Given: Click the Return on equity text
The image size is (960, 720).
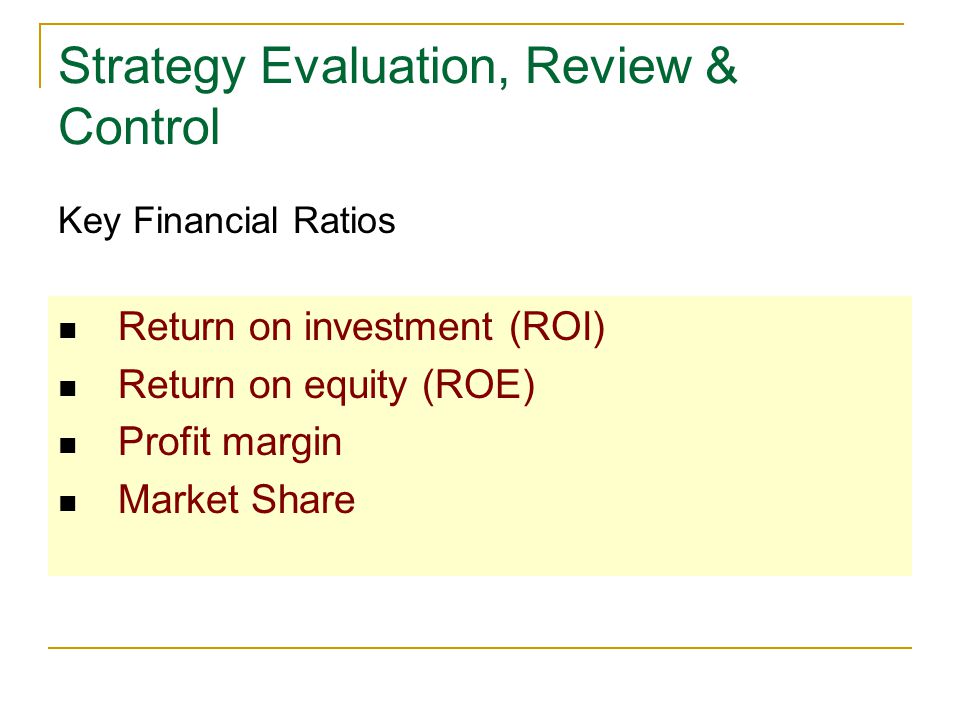Looking at the screenshot, I should pyautogui.click(x=263, y=387).
